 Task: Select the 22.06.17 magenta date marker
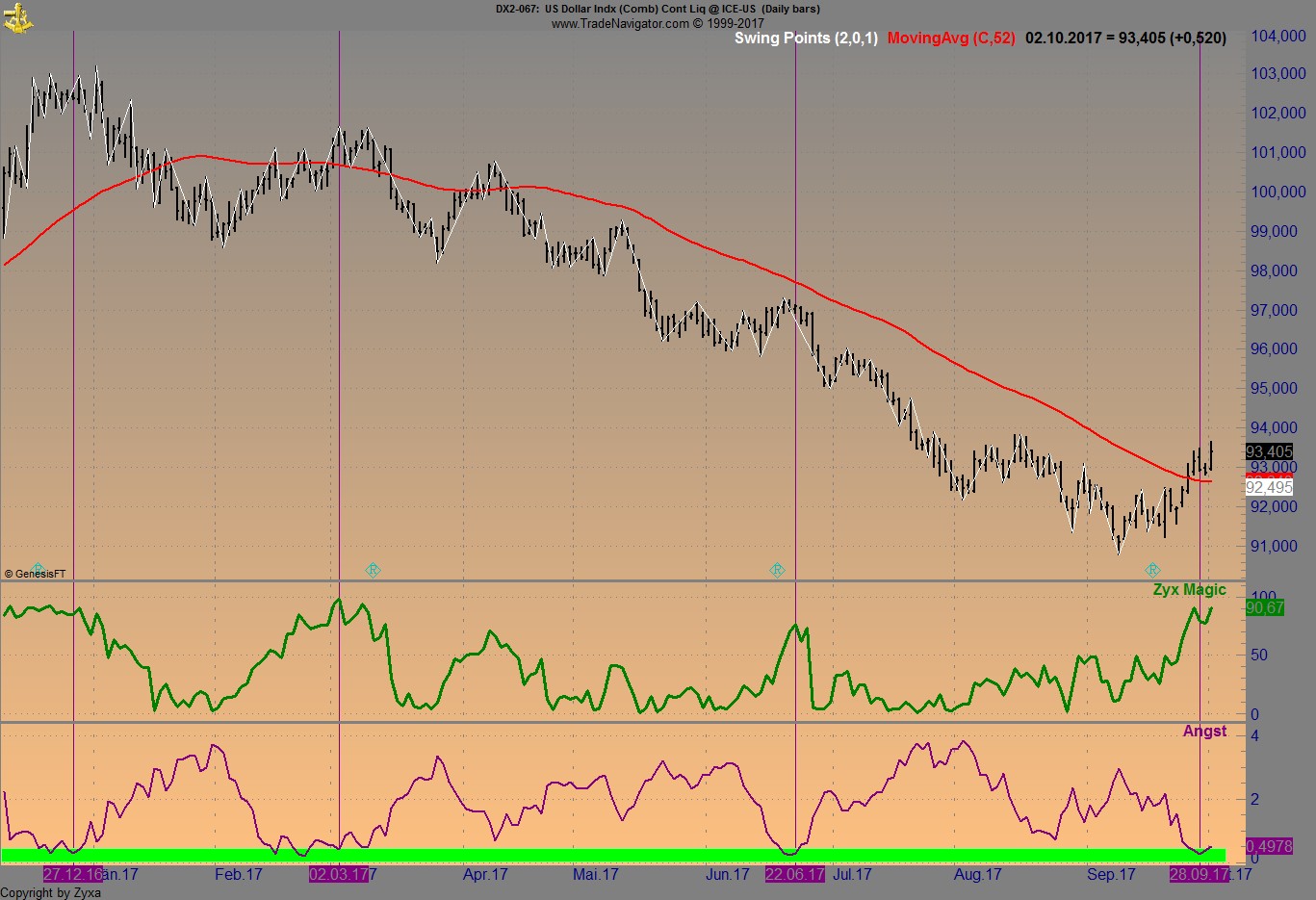tap(794, 875)
